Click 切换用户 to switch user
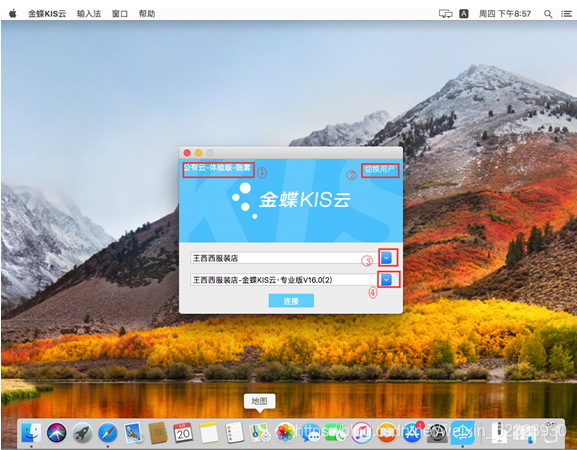The image size is (577, 450). click(x=379, y=169)
